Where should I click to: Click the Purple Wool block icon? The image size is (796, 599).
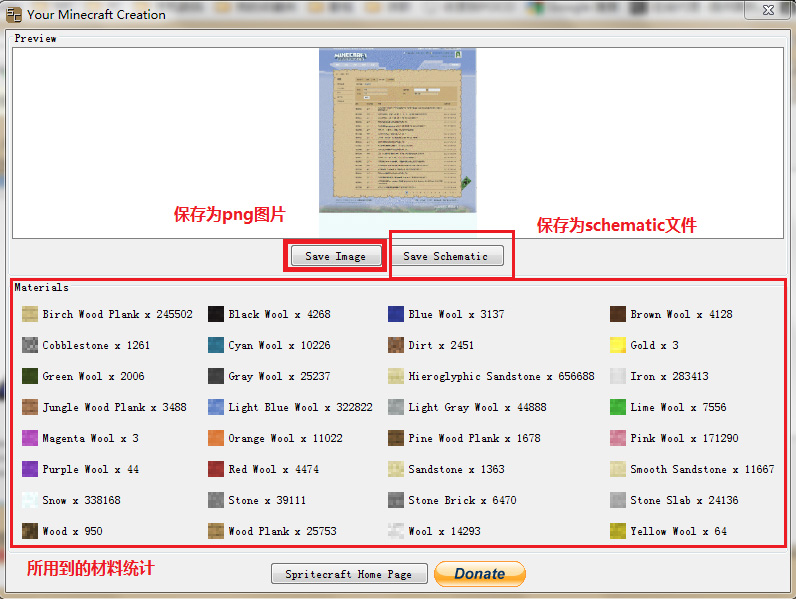coord(30,469)
